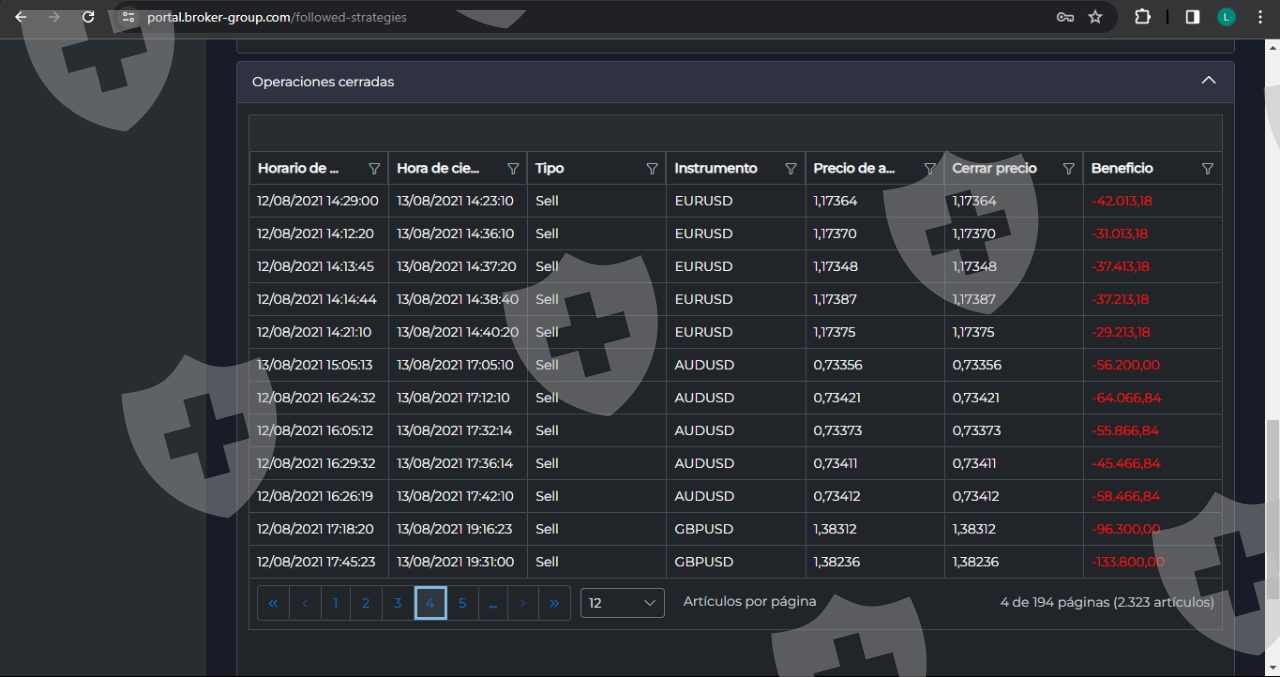Click the Beneficio column header to sort
Screen dimensions: 1280x677
(x=1122, y=169)
